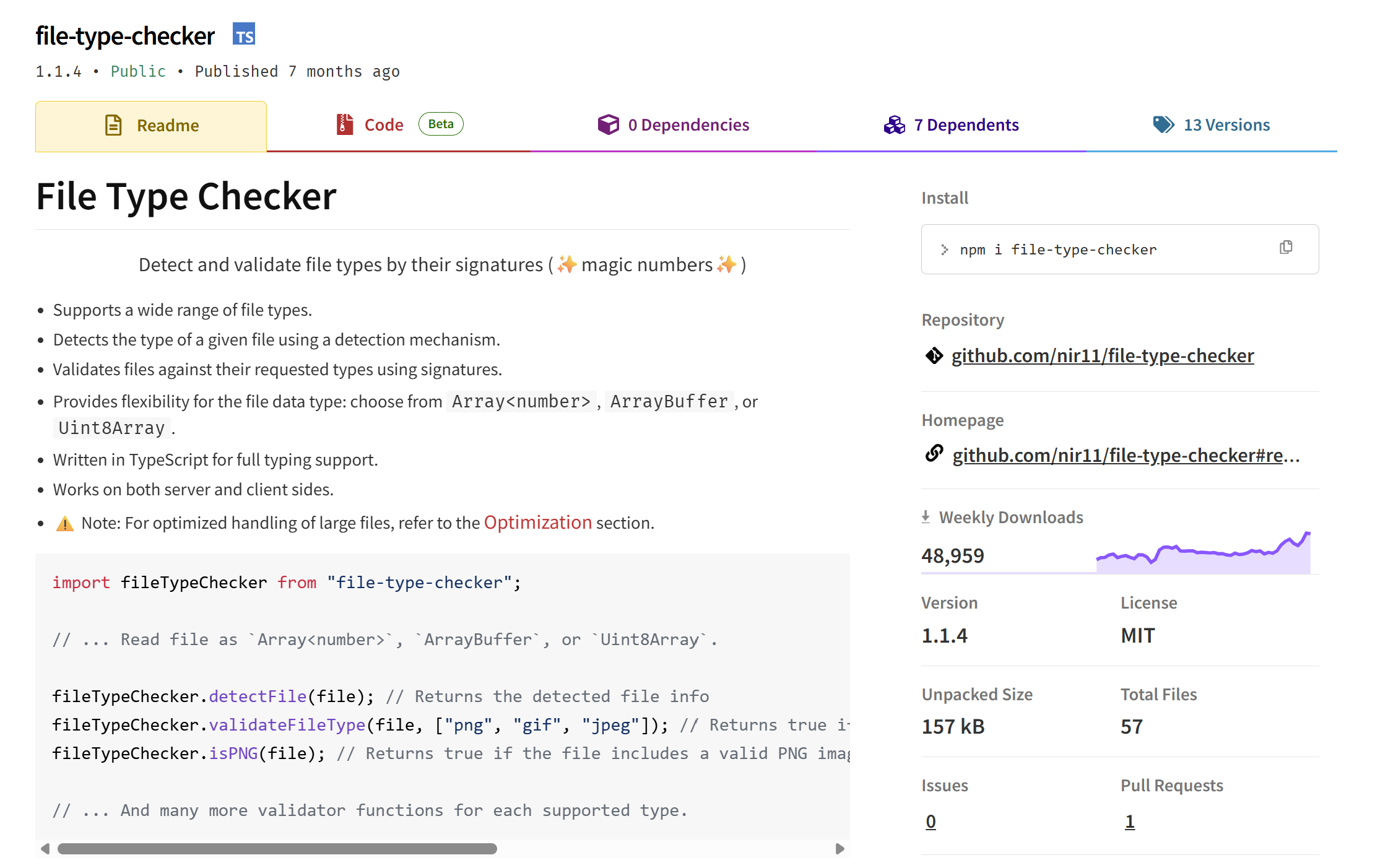This screenshot has height=868, width=1388.
Task: Click the horizontal code scrollbar thumb
Action: tap(277, 849)
